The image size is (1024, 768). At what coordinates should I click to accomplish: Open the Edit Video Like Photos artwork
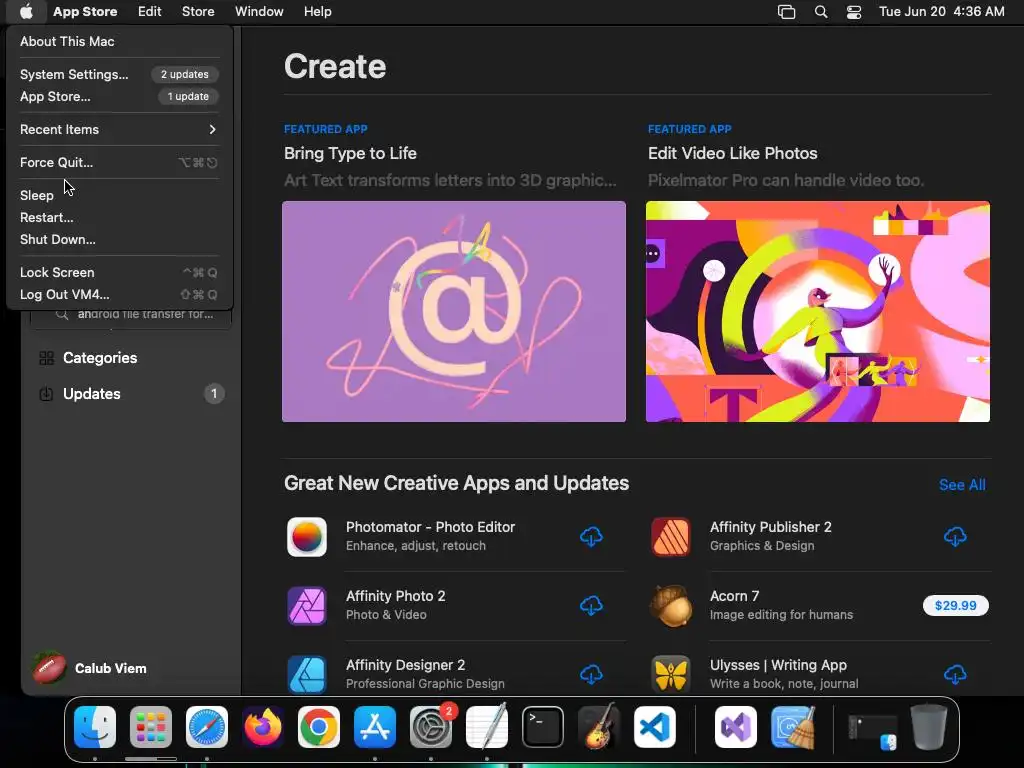point(818,312)
